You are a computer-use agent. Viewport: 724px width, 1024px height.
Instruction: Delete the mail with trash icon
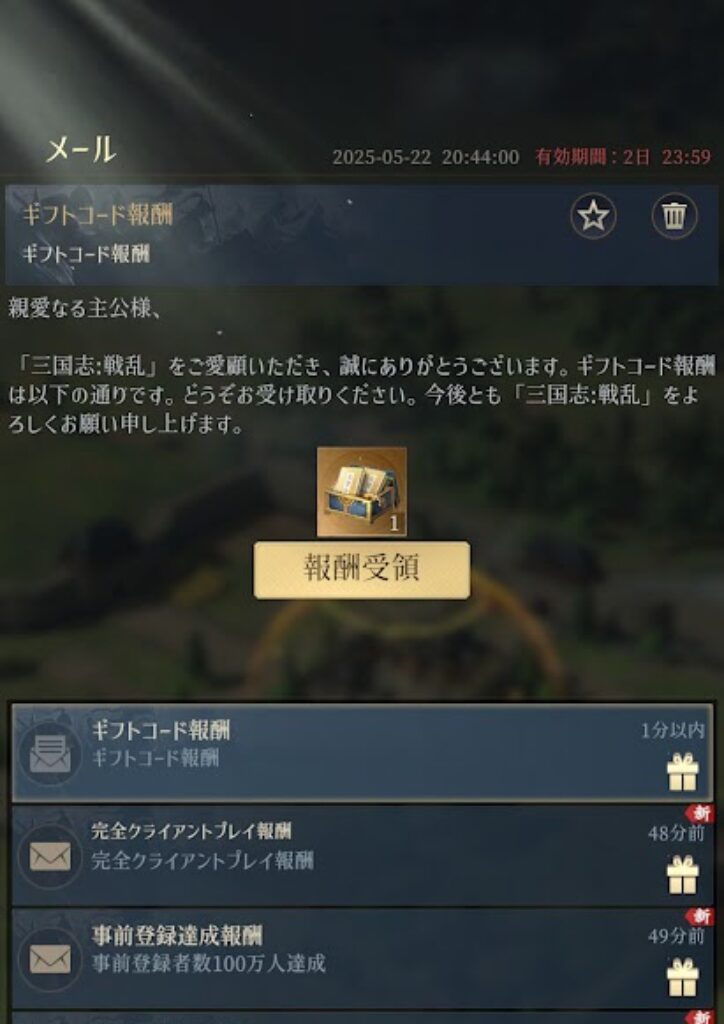[674, 216]
